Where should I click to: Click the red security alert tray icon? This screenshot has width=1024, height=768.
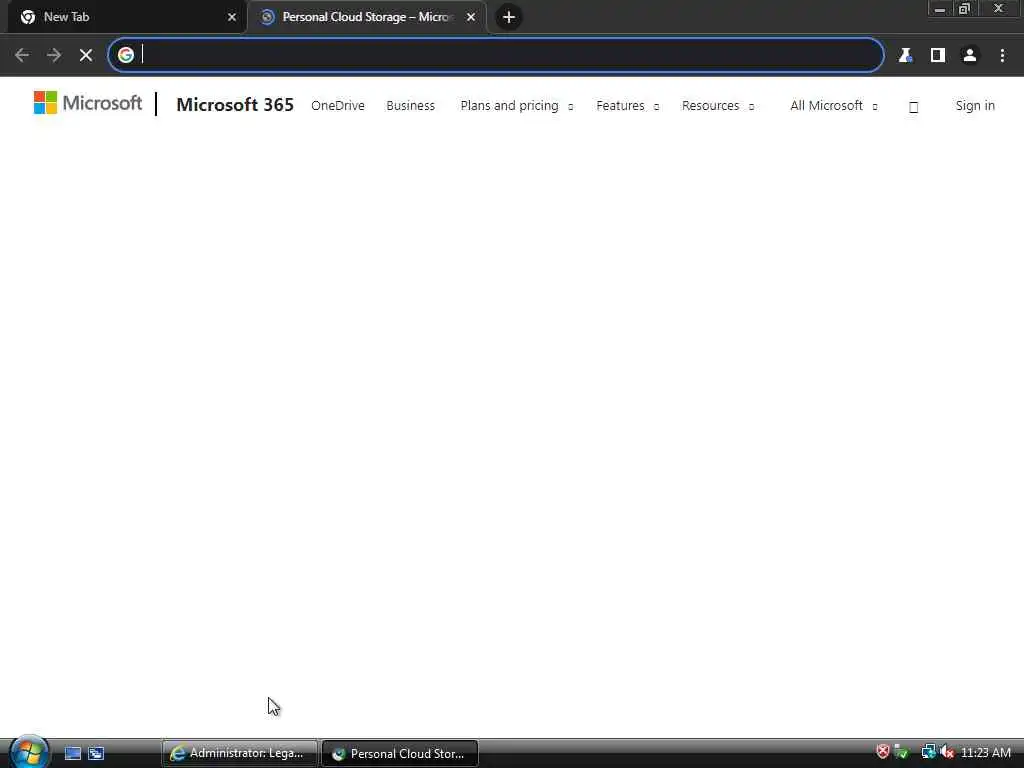[883, 752]
